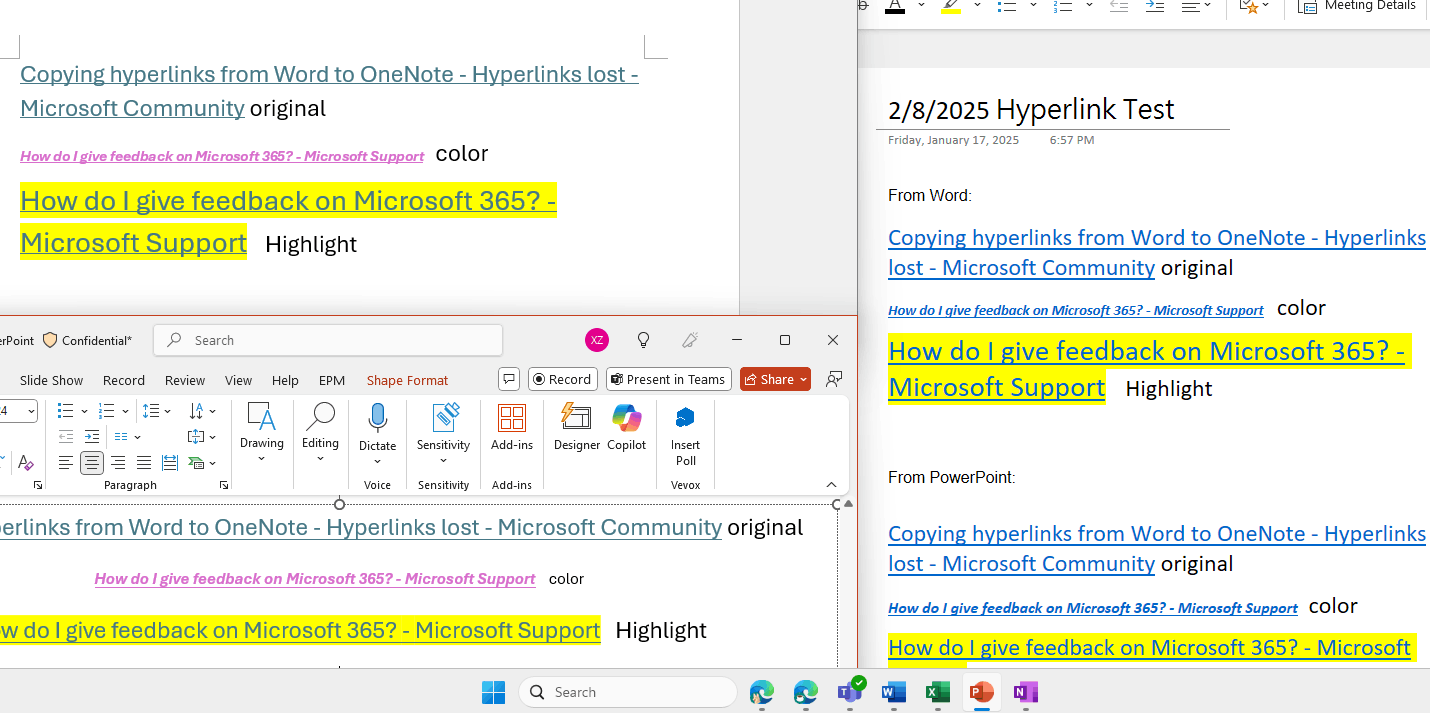Click the Present in Teams button
The image size is (1430, 713).
pyautogui.click(x=668, y=379)
